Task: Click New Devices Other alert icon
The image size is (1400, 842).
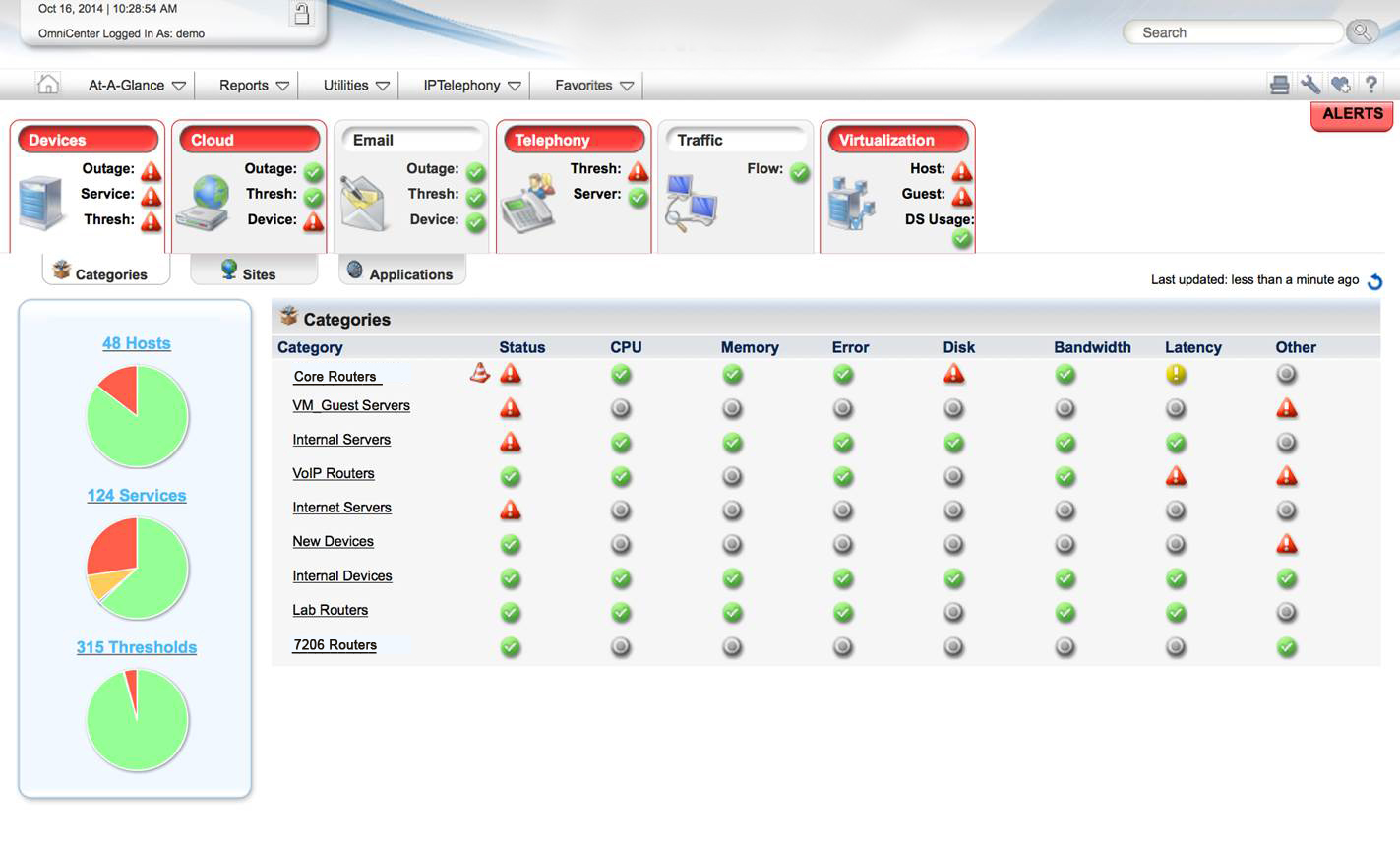Action: (x=1286, y=544)
